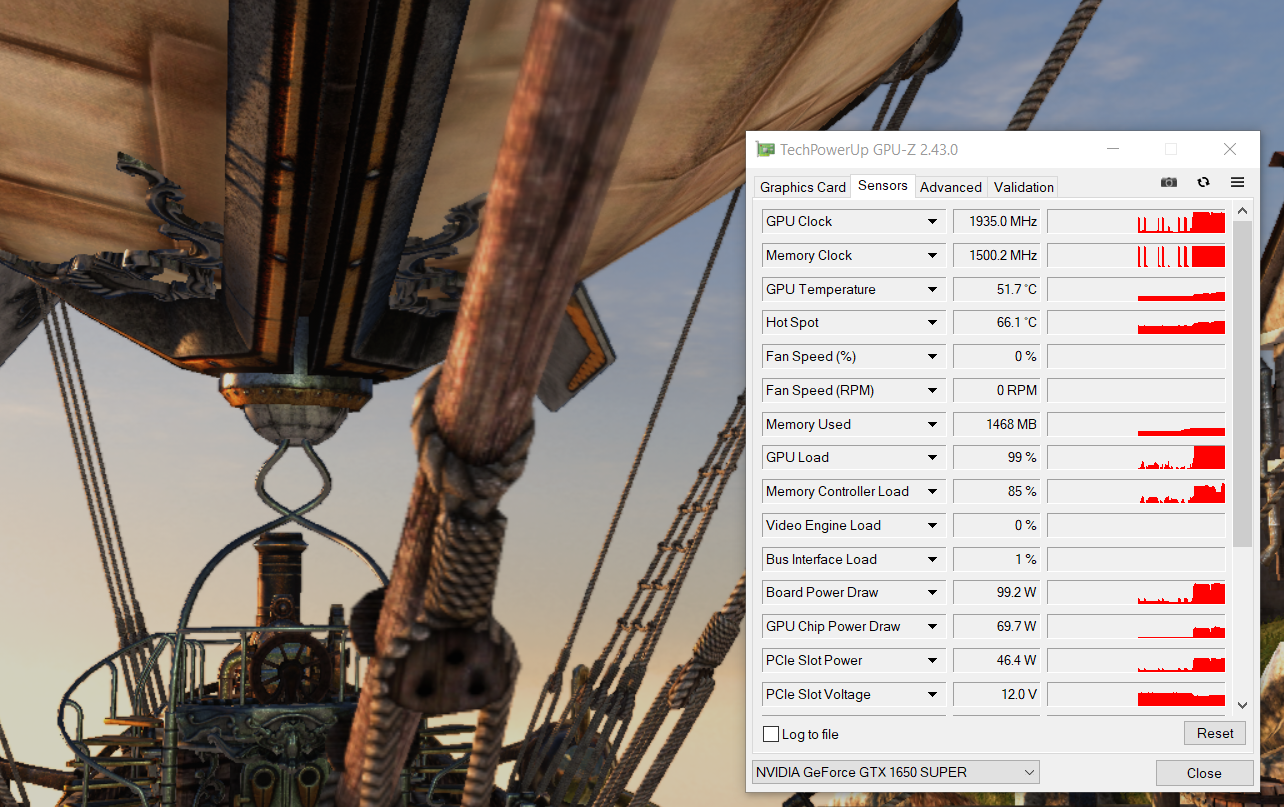Screen dimensions: 1284x807
Task: Click the GPU-Z title bar card icon
Action: coord(766,150)
